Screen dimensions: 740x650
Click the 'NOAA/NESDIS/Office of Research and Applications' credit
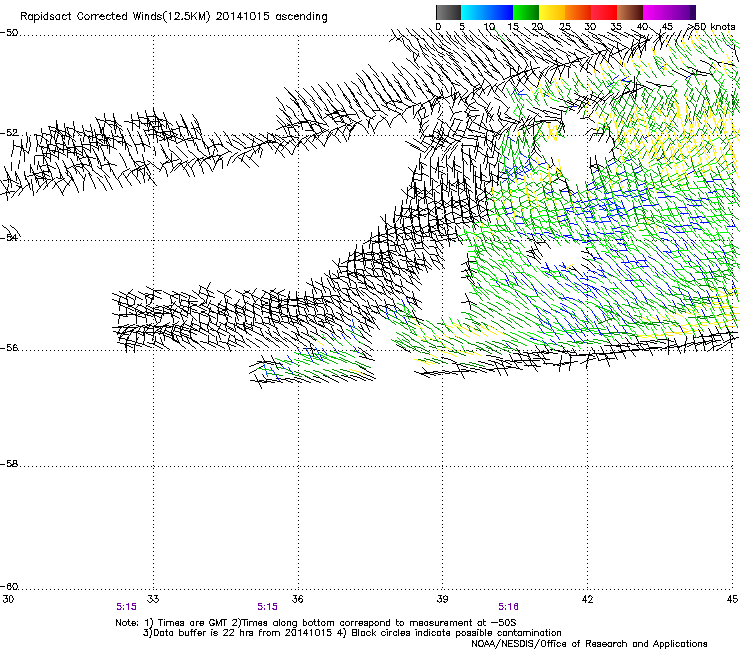tap(589, 644)
